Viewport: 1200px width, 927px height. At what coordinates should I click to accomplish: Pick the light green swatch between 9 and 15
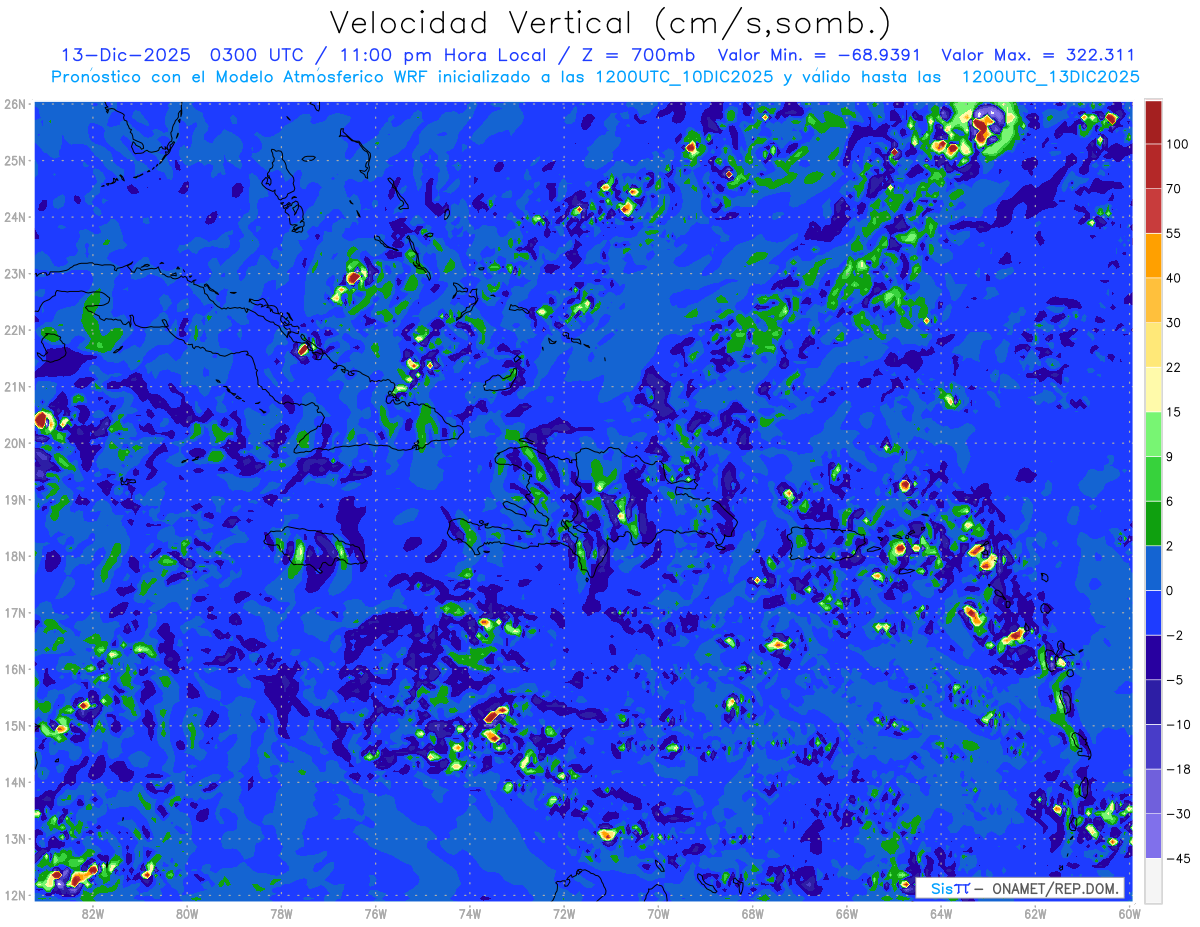(1153, 434)
